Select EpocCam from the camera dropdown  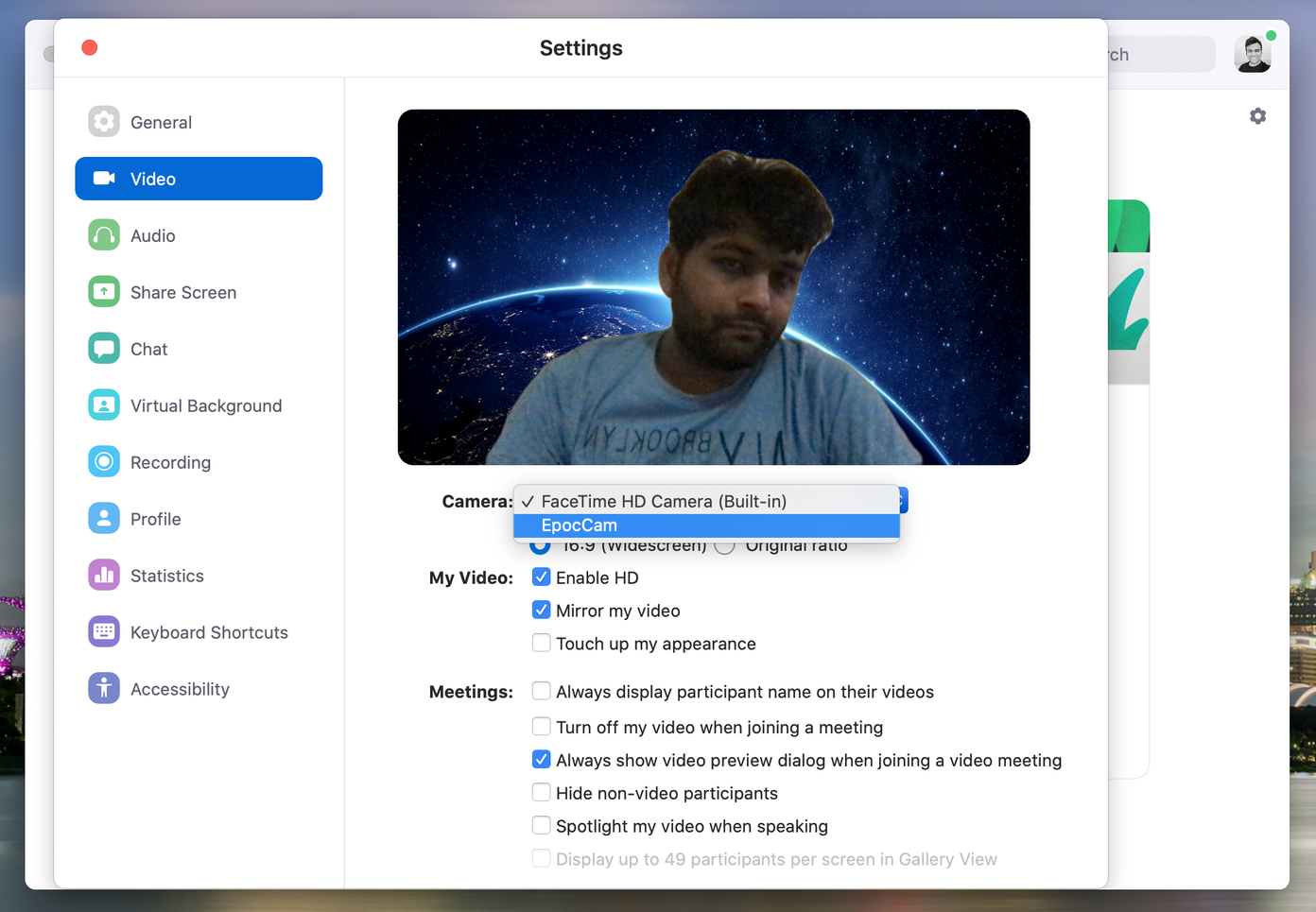tap(580, 525)
